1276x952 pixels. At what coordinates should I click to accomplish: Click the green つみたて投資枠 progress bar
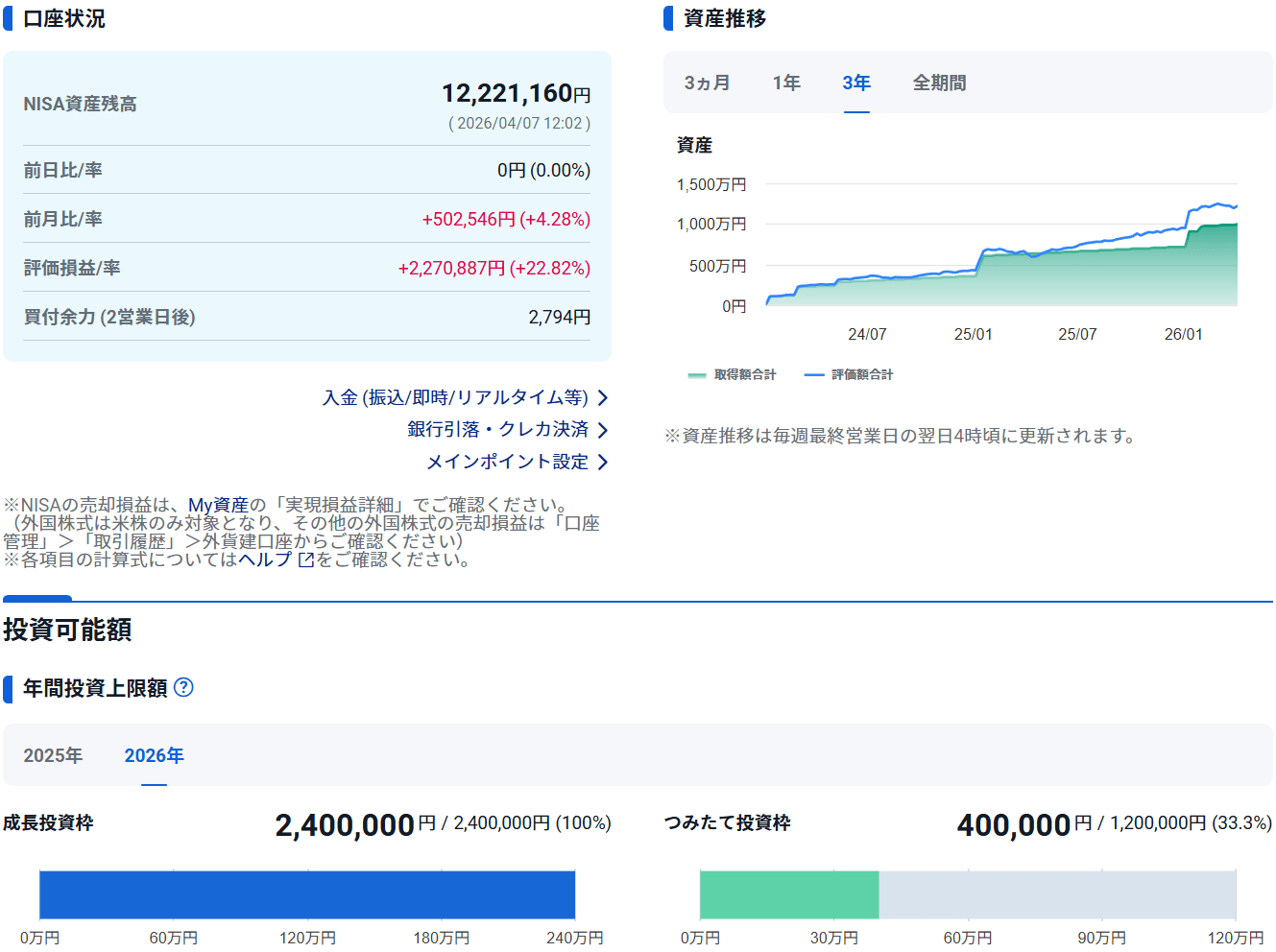tap(789, 895)
